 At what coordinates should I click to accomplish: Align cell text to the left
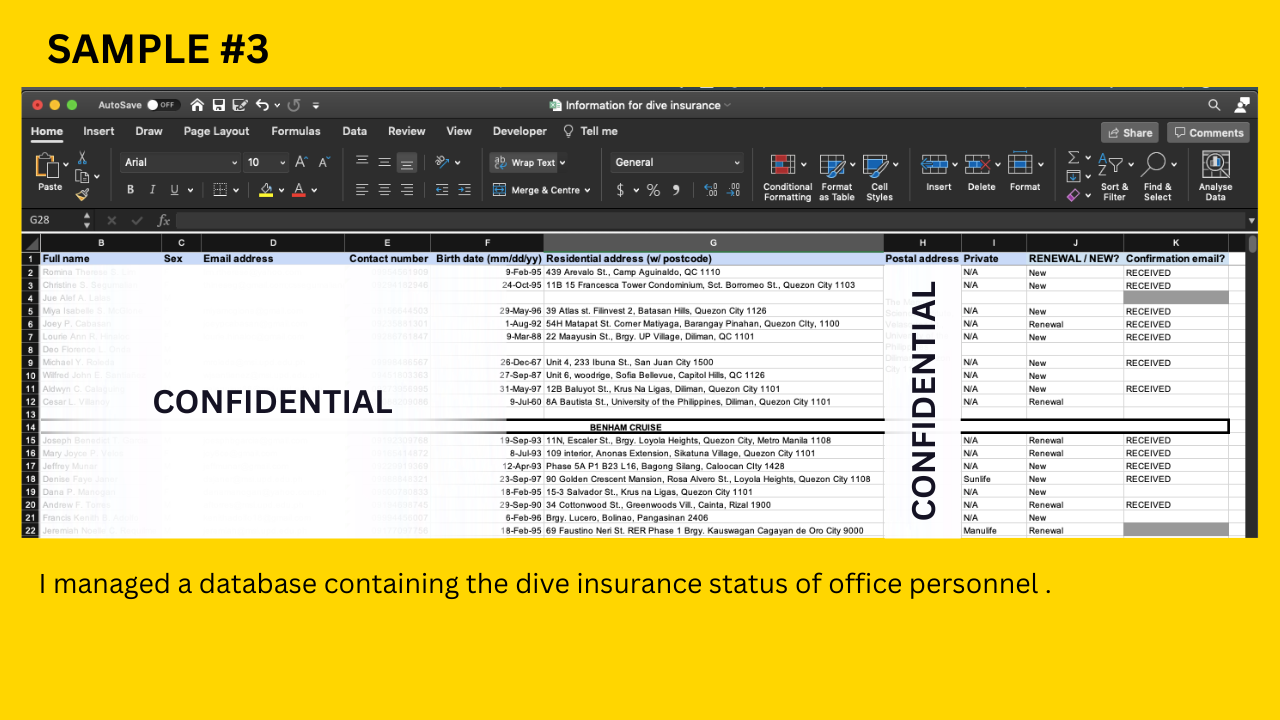pos(362,190)
